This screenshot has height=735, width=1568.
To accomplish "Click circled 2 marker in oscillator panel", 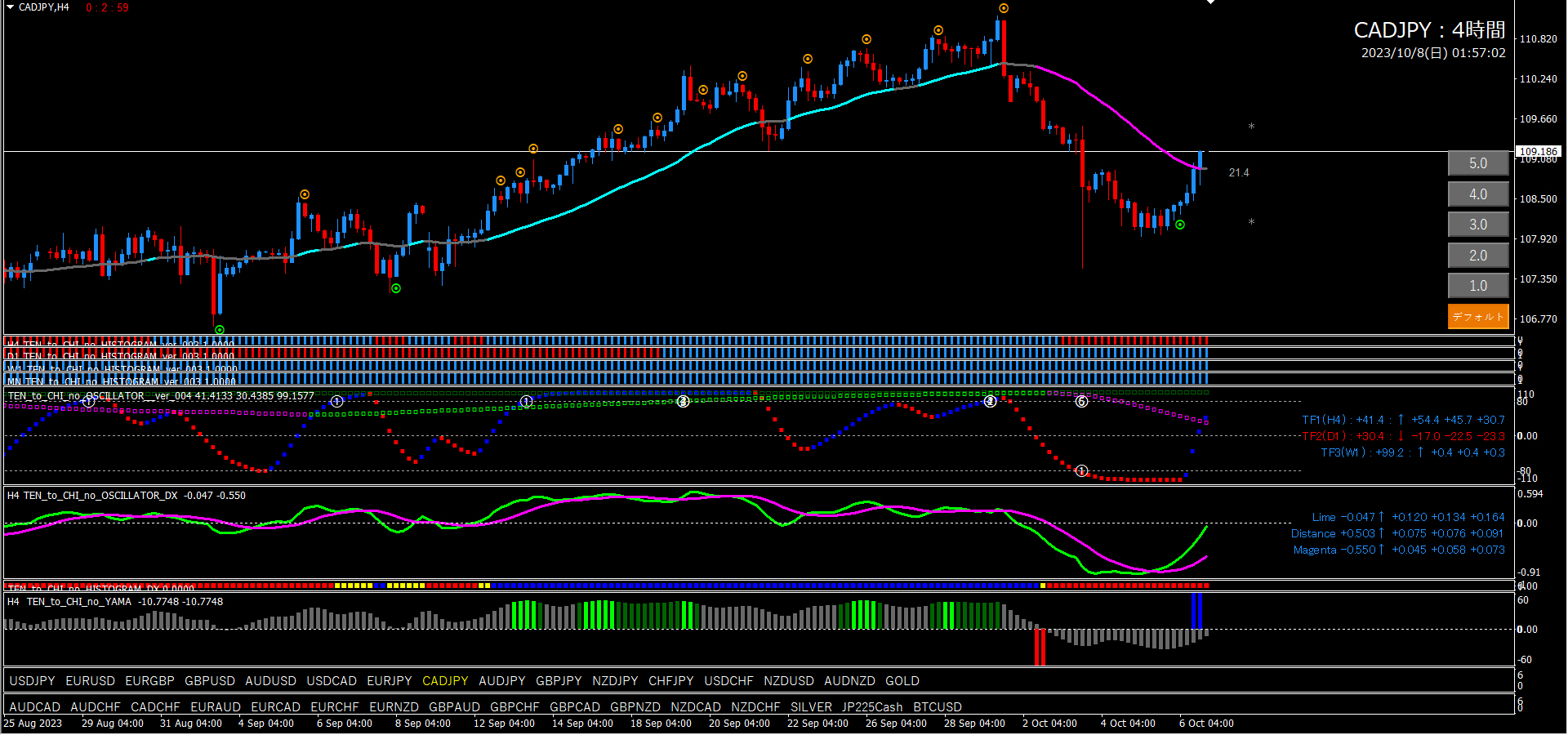I will coord(990,402).
